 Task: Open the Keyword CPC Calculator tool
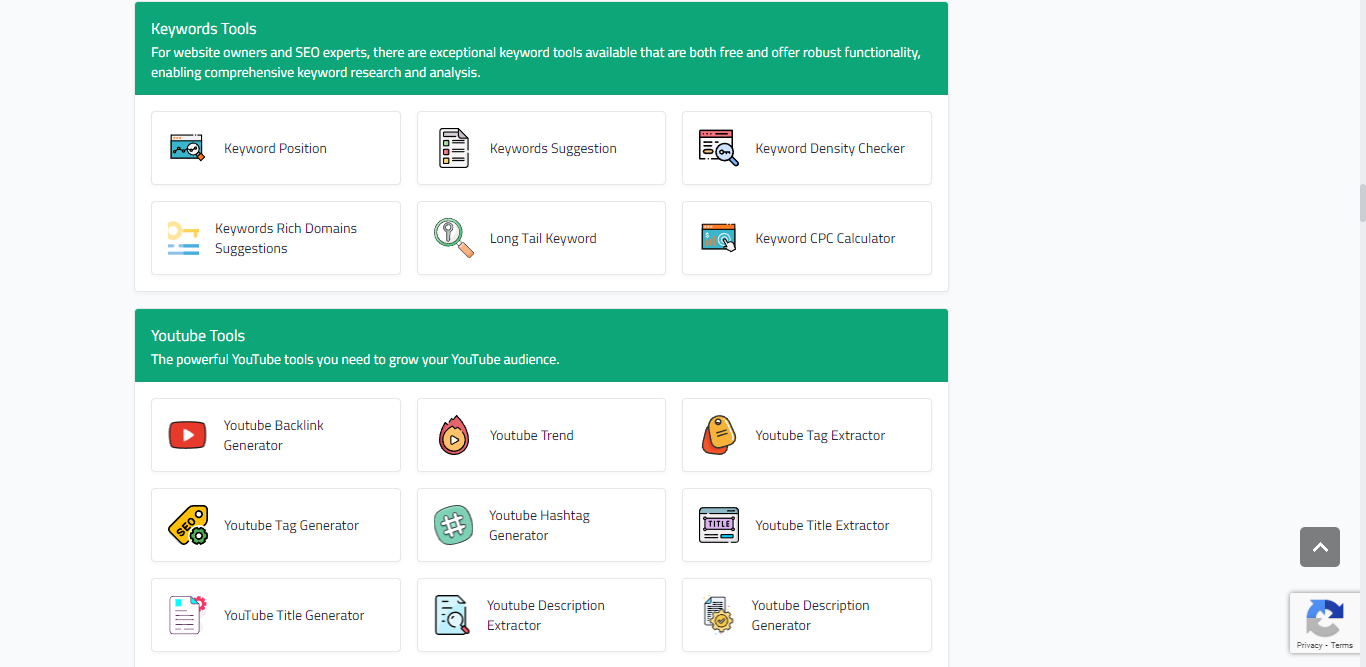click(807, 238)
